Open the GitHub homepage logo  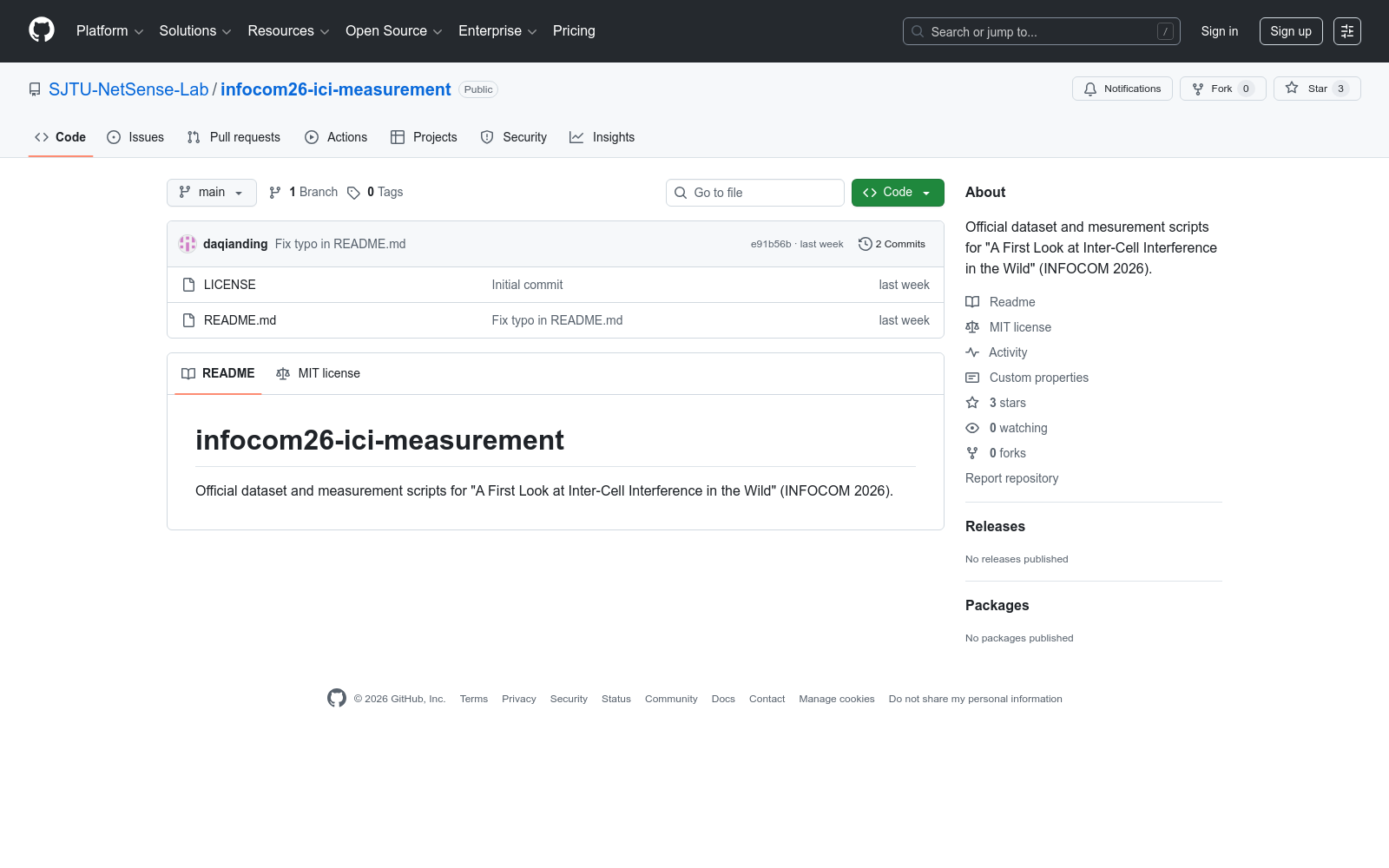click(42, 30)
